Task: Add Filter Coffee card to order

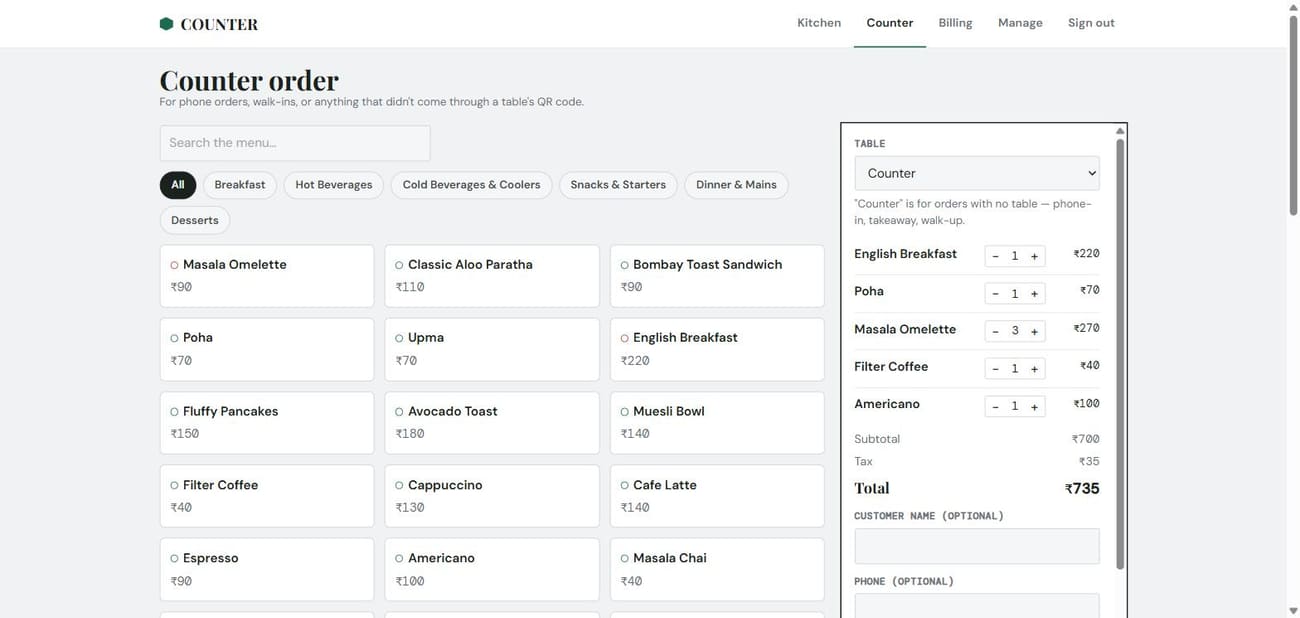Action: (267, 496)
